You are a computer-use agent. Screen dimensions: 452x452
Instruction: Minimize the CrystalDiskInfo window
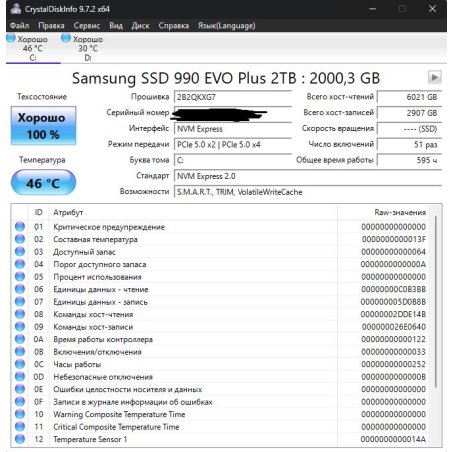[373, 9]
